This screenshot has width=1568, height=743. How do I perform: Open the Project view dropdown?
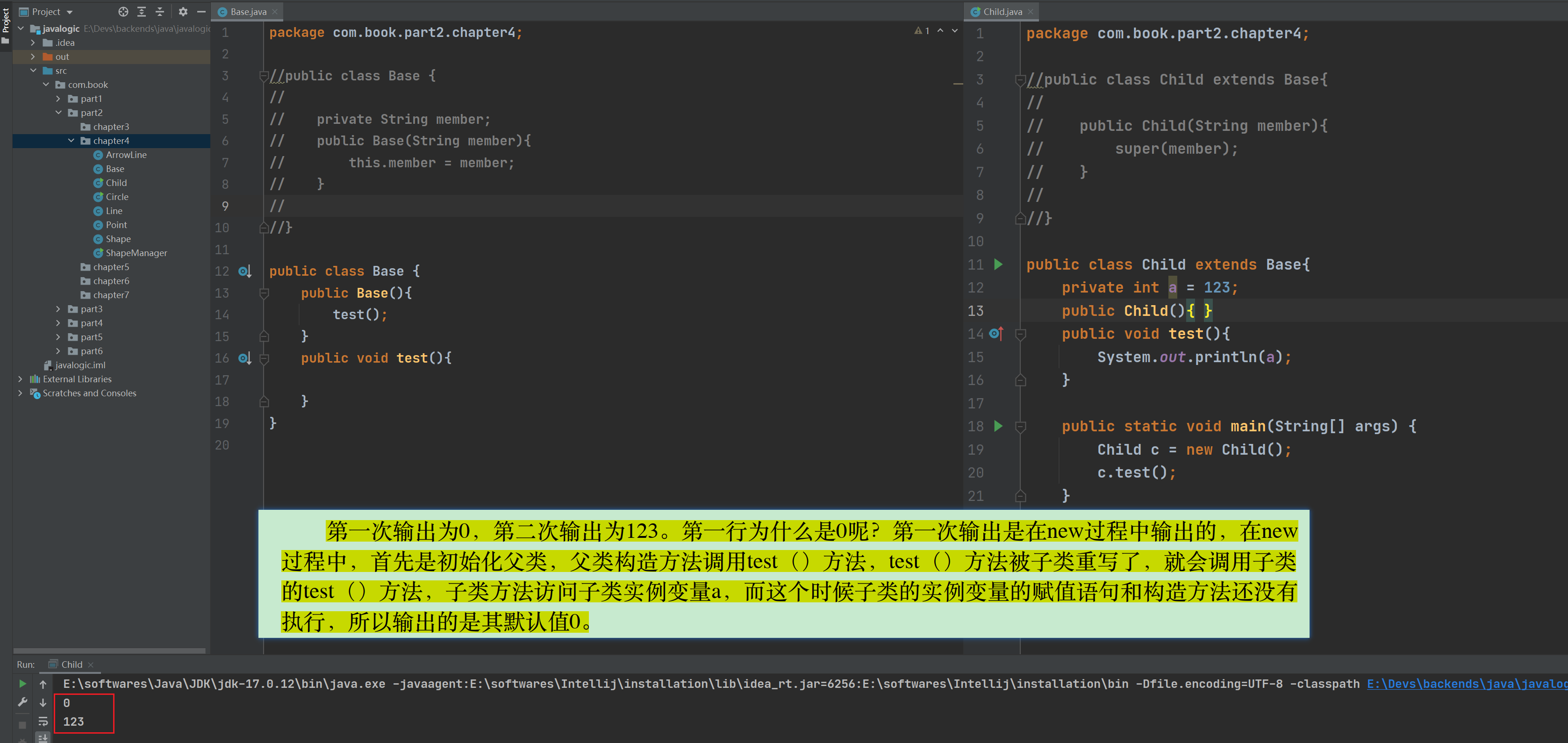tap(69, 12)
